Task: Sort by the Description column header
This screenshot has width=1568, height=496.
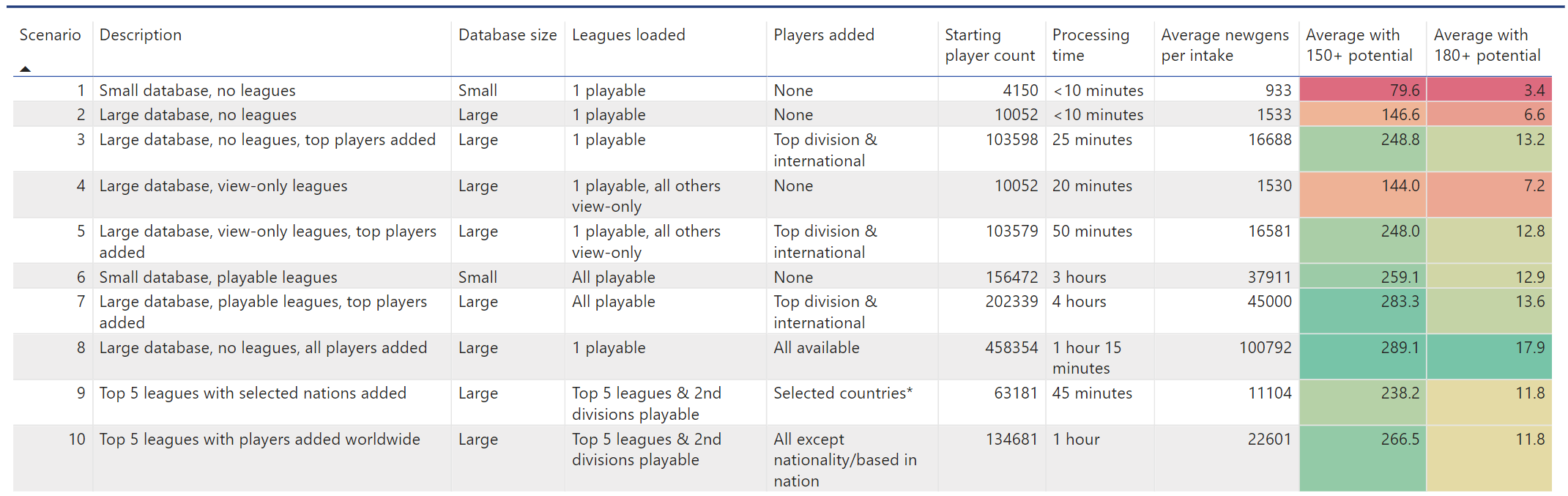Action: (x=141, y=35)
